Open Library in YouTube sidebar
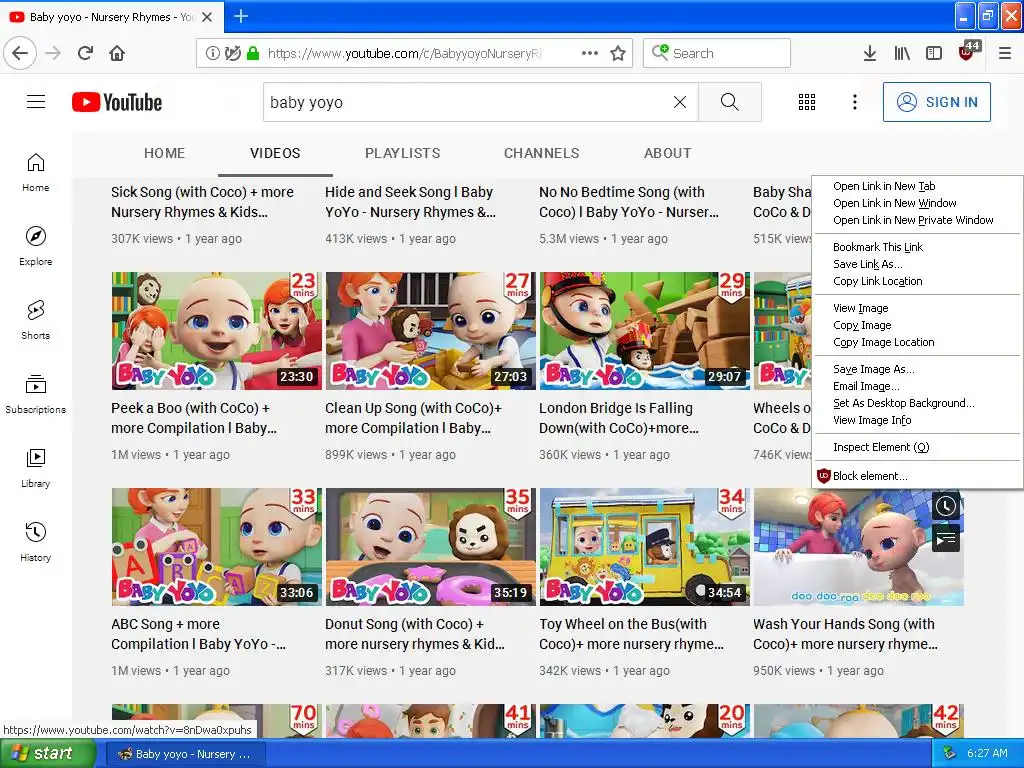Viewport: 1024px width, 768px height. 36,468
